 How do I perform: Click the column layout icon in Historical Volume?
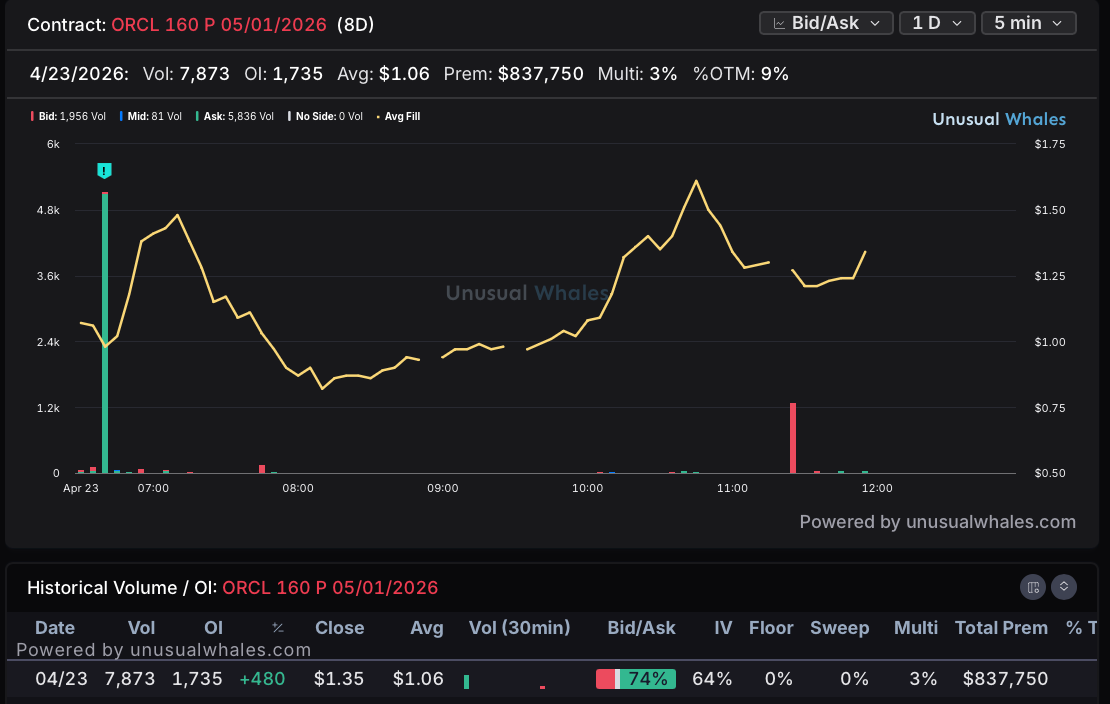click(x=1033, y=587)
